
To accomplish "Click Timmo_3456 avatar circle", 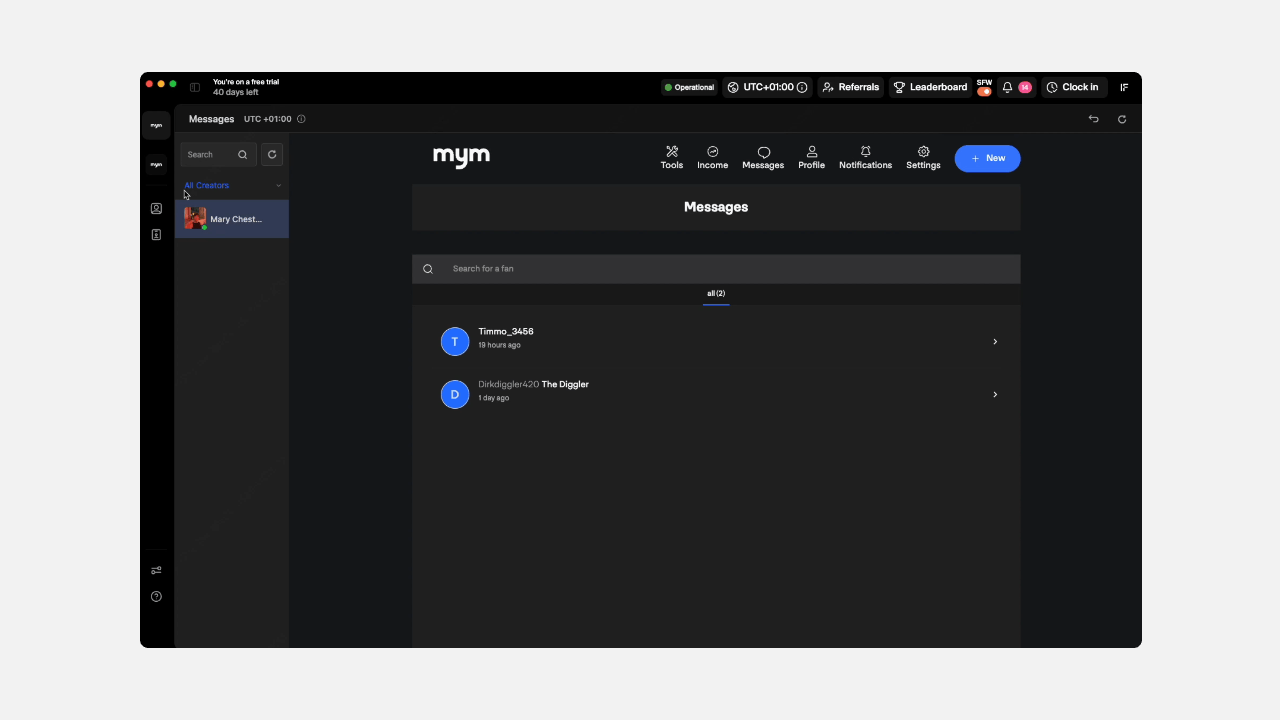I will (x=455, y=342).
